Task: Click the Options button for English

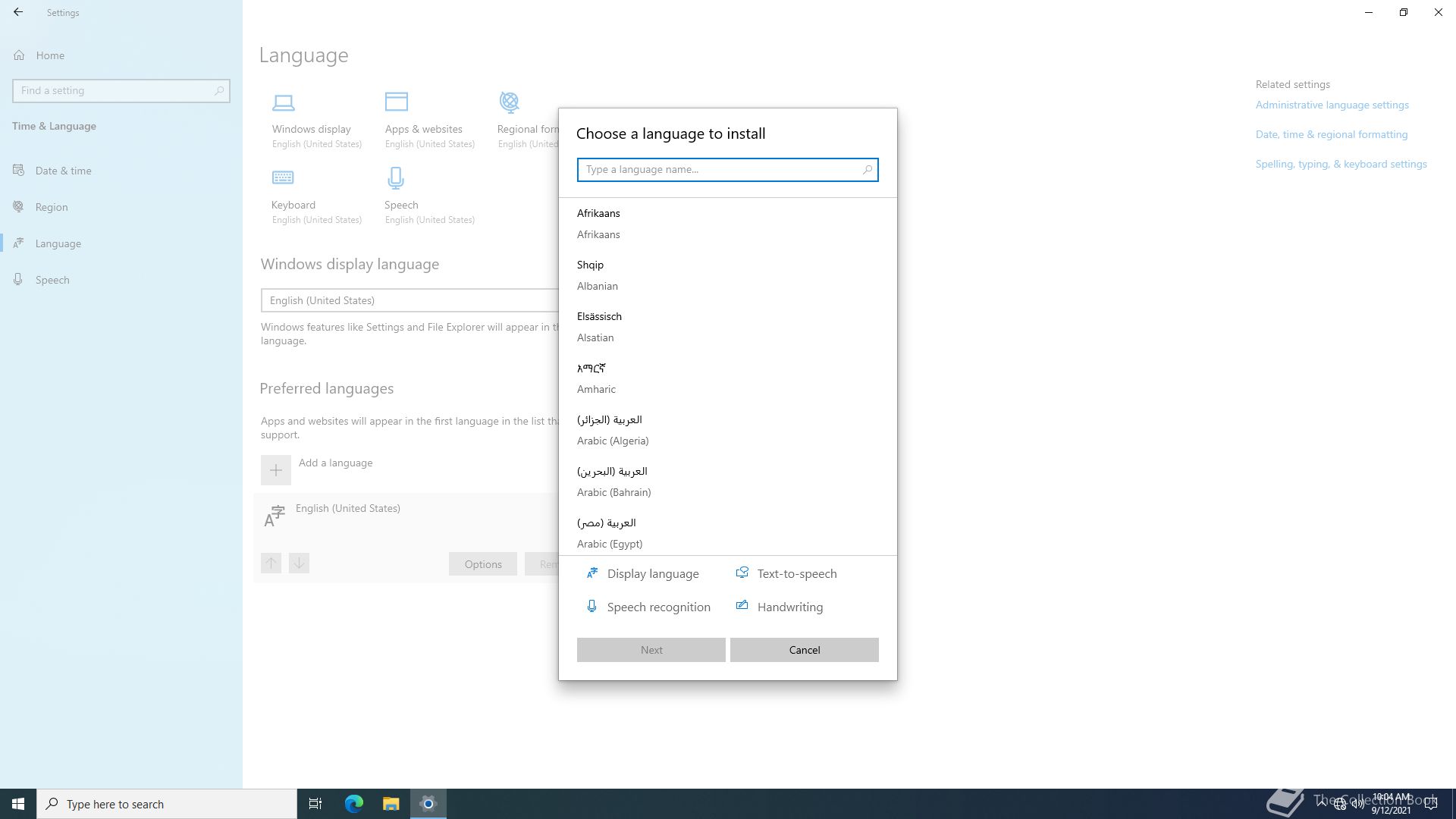Action: (x=483, y=563)
